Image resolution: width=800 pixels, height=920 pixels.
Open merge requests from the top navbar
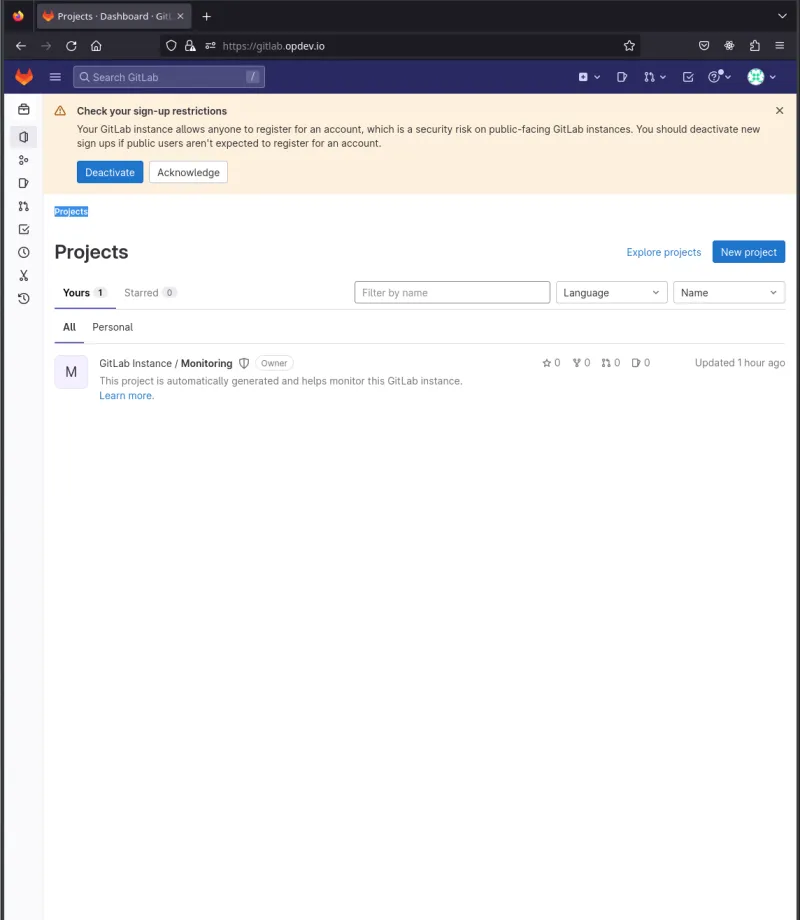649,76
